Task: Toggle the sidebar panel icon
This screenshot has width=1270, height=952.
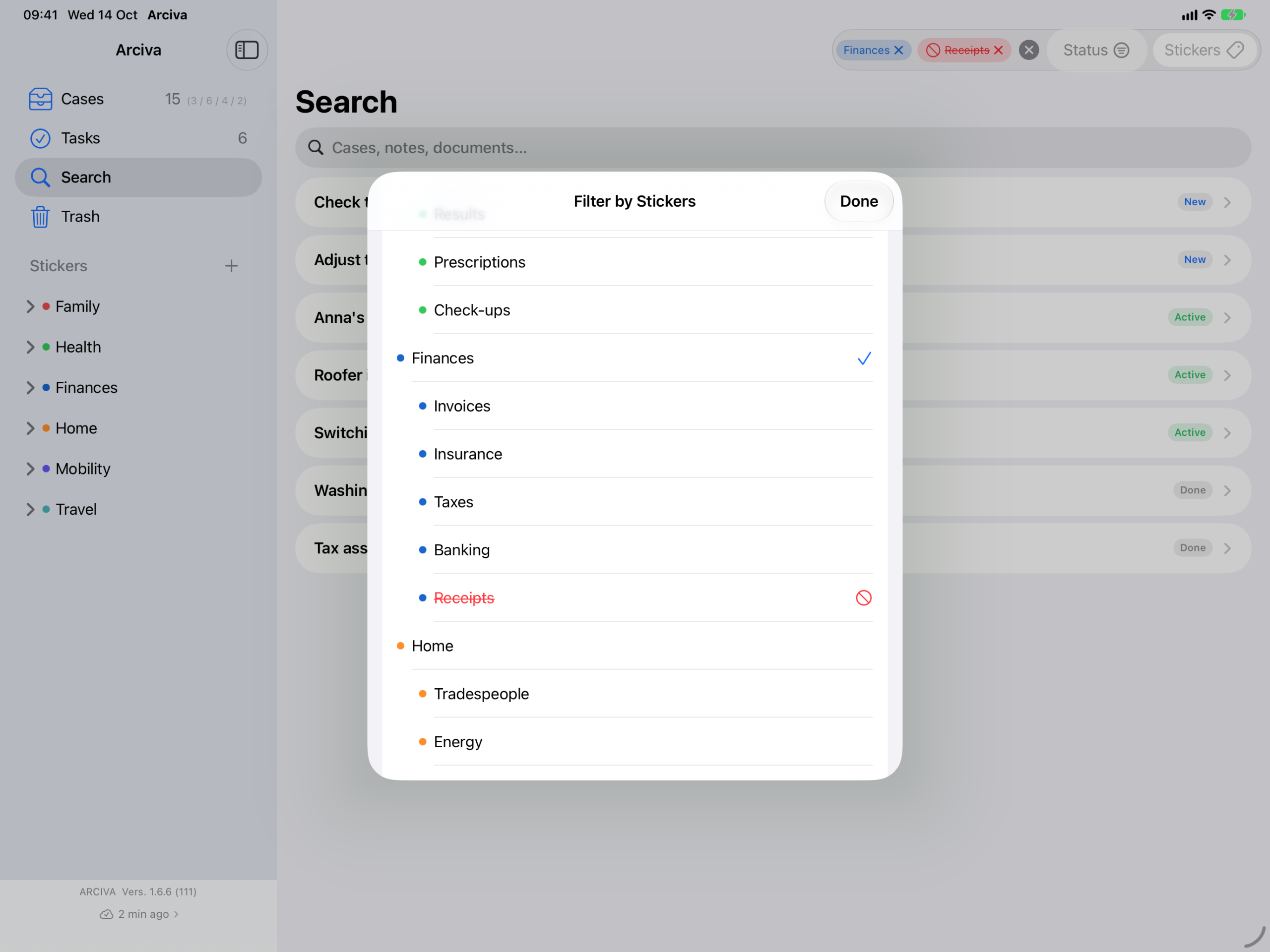Action: (247, 50)
